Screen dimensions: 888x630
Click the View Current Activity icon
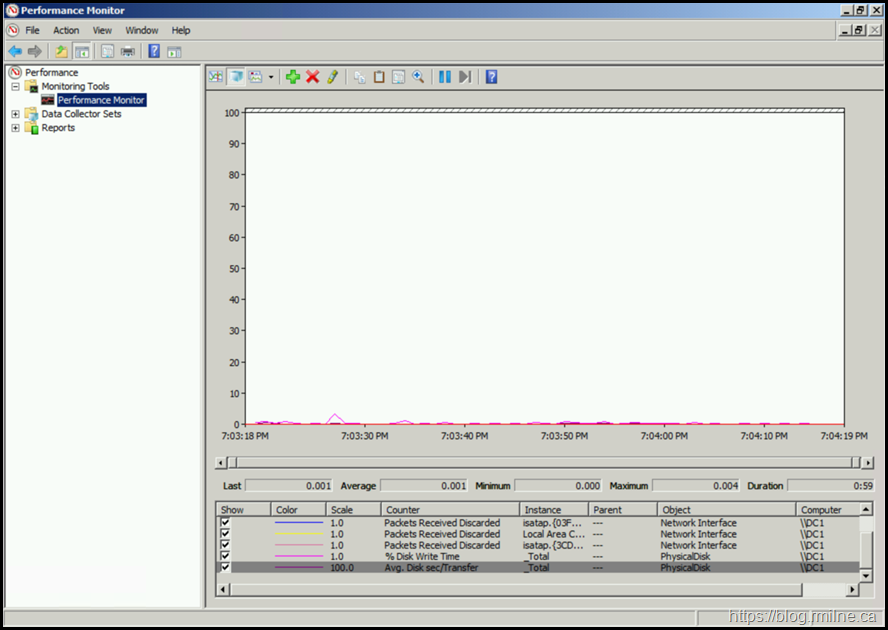[216, 77]
